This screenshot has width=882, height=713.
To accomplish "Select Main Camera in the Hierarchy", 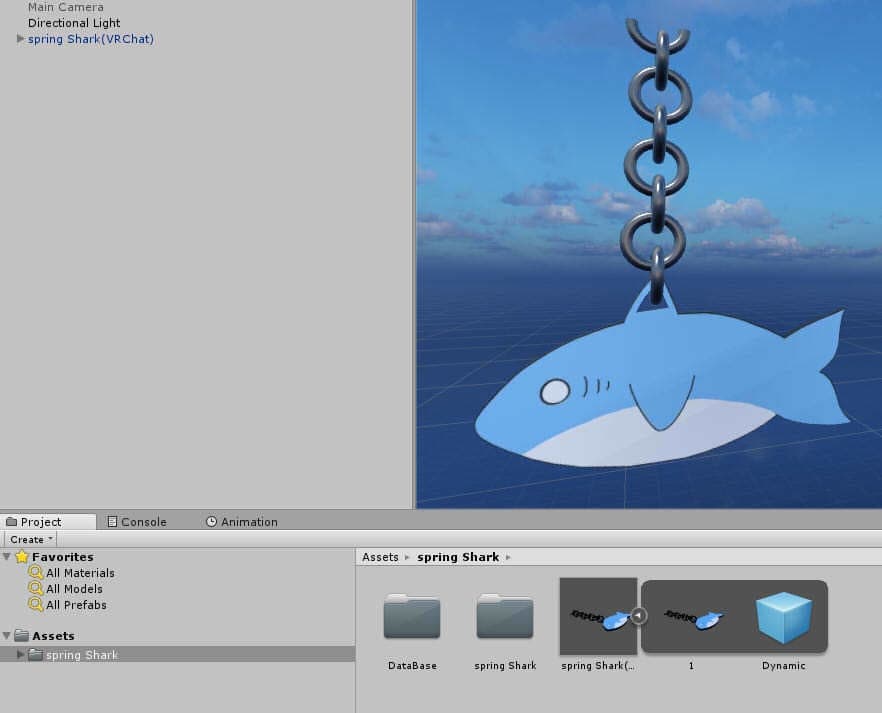I will 65,7.
